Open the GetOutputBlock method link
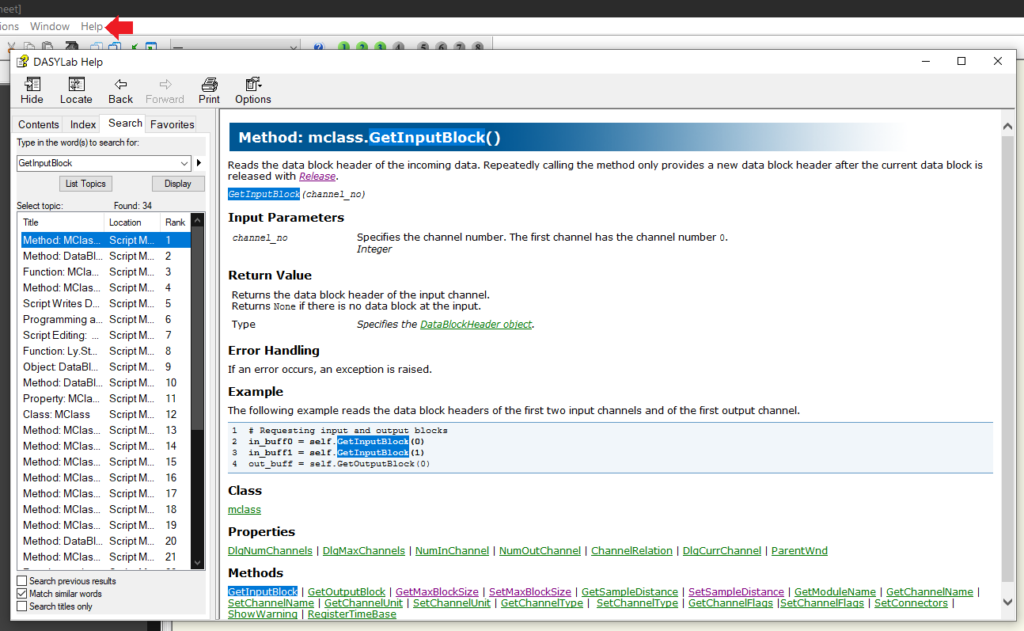This screenshot has width=1024, height=631. [x=346, y=592]
